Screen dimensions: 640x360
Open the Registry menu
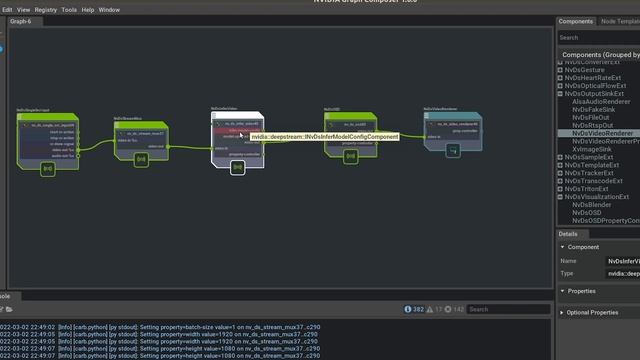pyautogui.click(x=46, y=10)
